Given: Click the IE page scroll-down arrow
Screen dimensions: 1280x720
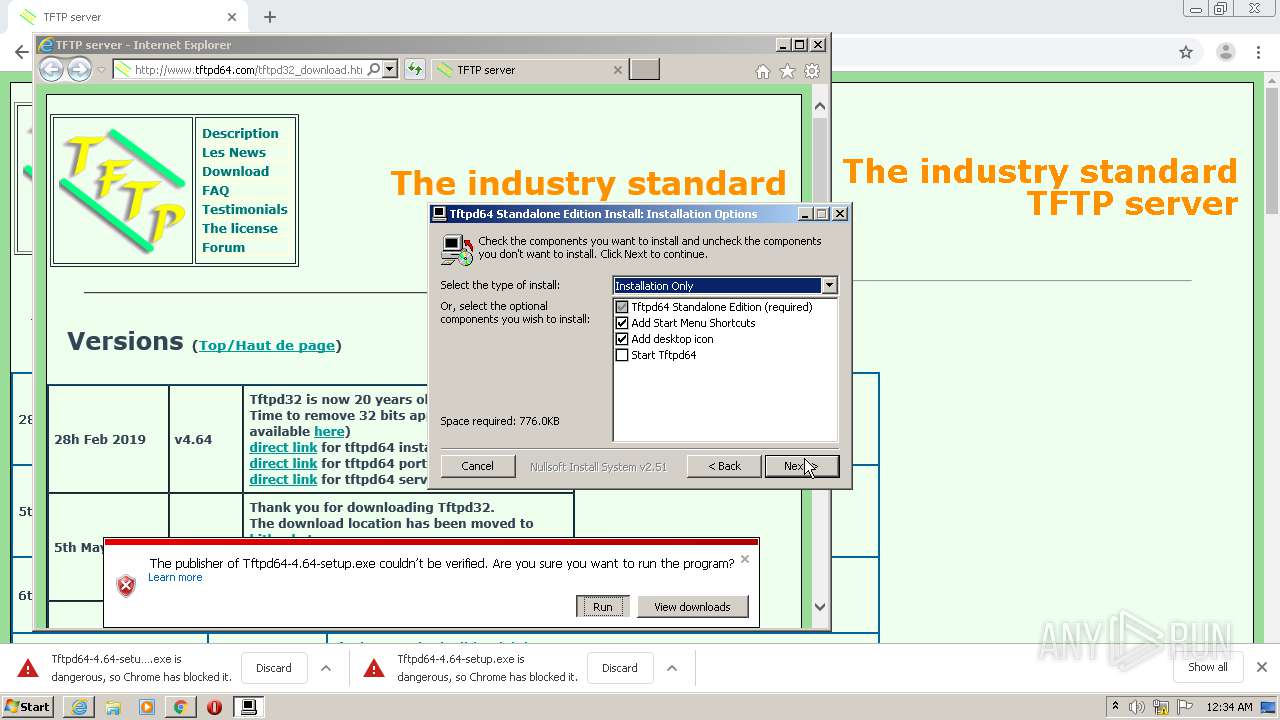Looking at the screenshot, I should pos(820,606).
